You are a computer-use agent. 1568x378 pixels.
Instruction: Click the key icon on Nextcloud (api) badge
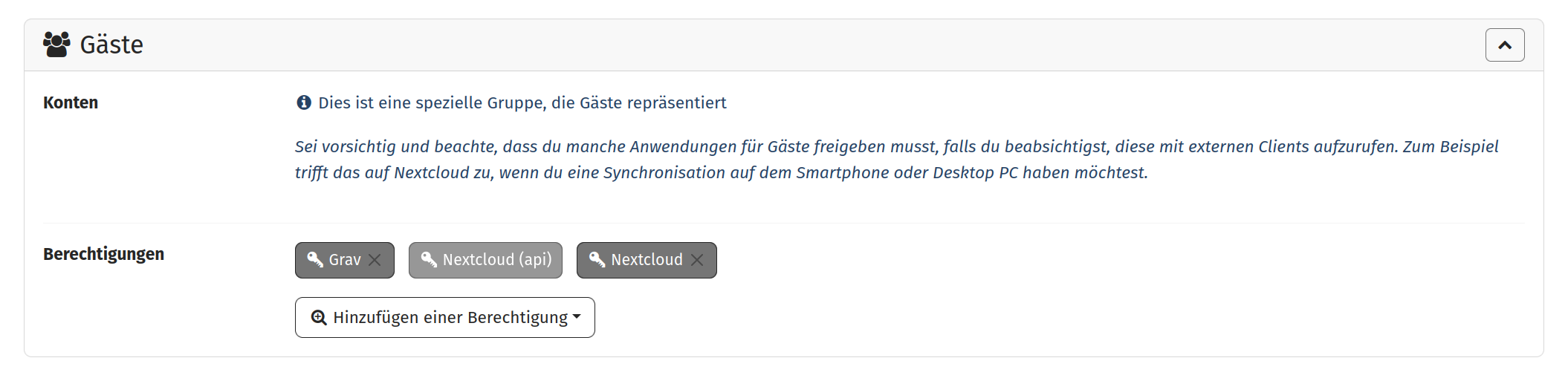tap(429, 260)
